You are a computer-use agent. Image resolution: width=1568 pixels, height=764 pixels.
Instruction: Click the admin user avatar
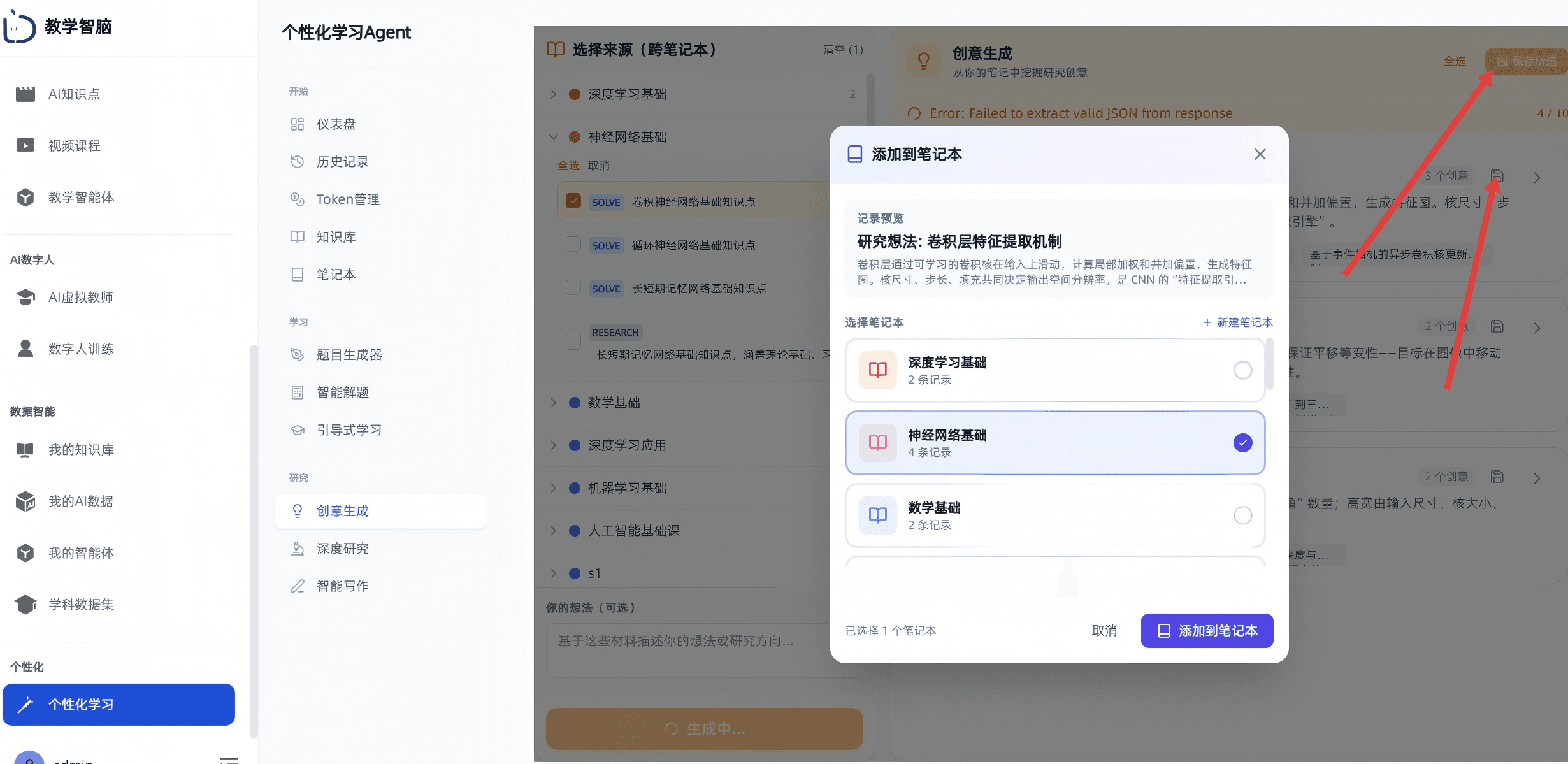click(x=29, y=758)
